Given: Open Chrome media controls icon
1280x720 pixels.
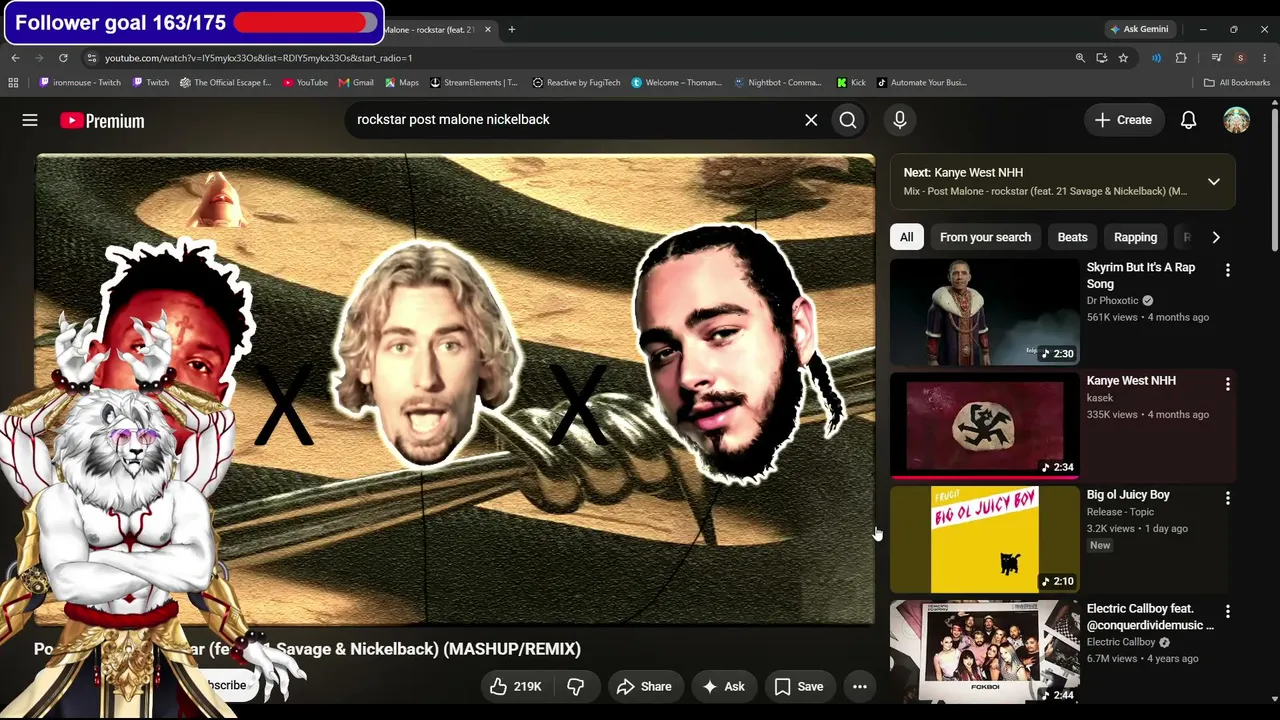Looking at the screenshot, I should click(x=1216, y=58).
